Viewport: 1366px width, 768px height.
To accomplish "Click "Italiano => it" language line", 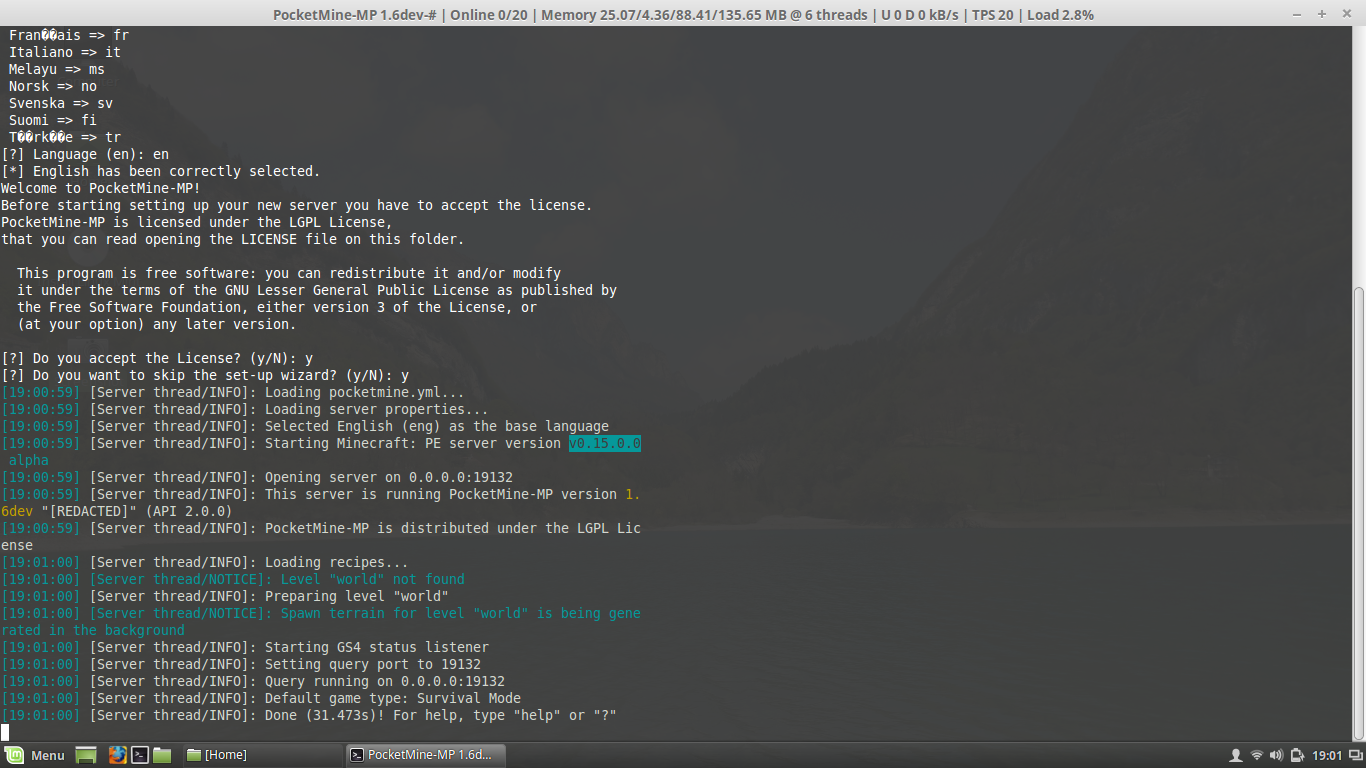I will 65,52.
